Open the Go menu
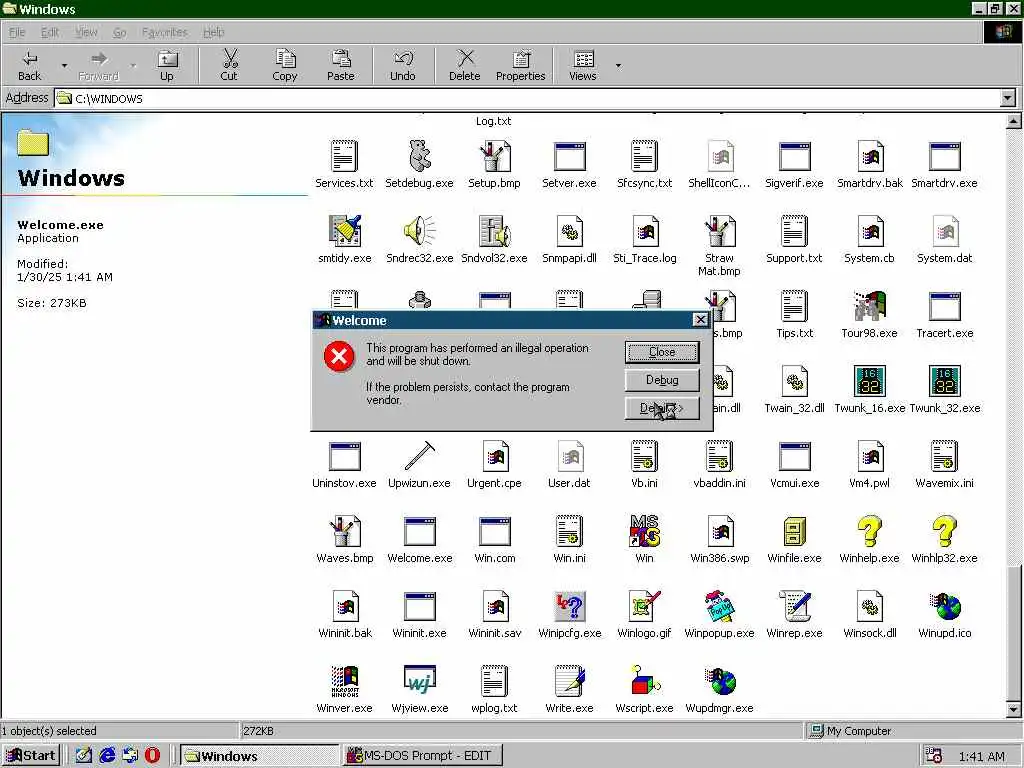Image resolution: width=1024 pixels, height=768 pixels. (120, 32)
